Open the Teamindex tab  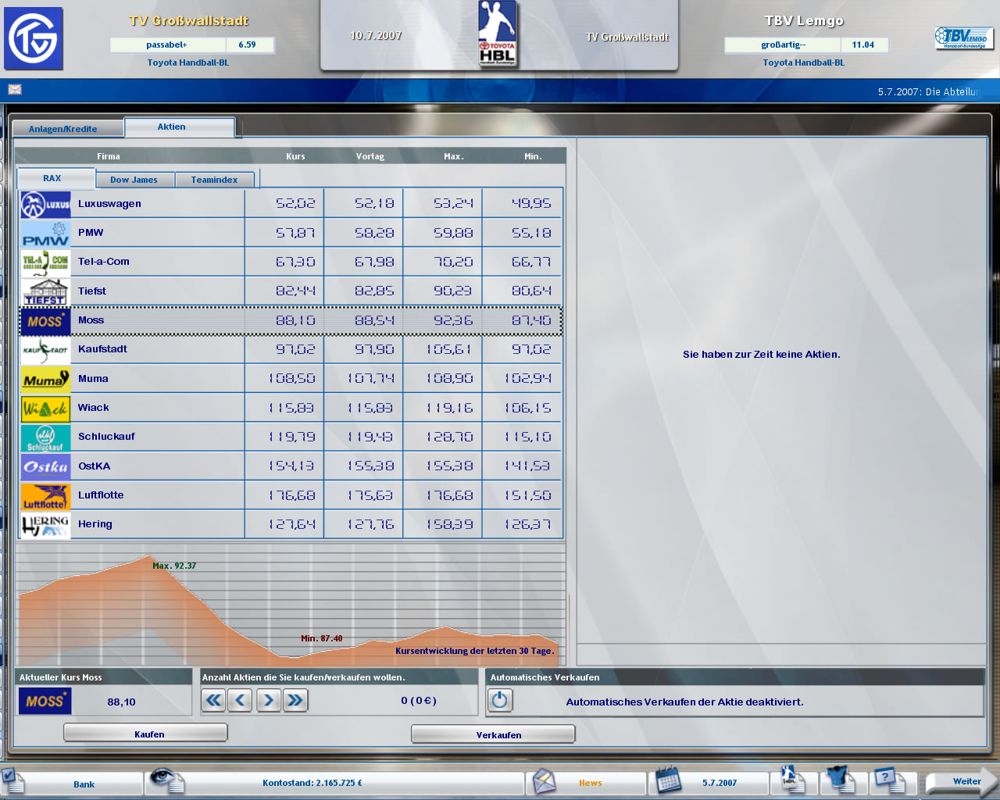(x=215, y=180)
